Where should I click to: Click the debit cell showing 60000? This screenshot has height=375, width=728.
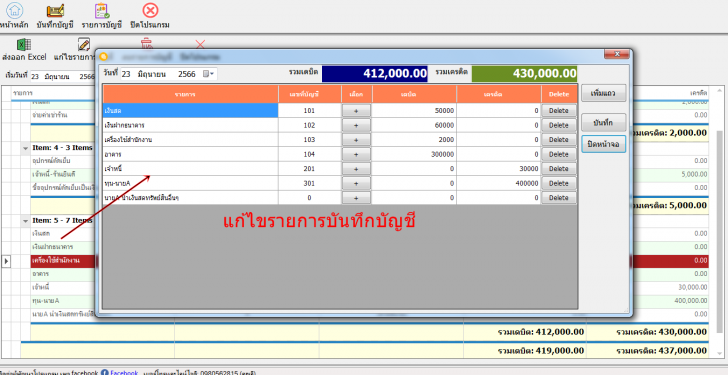(x=414, y=125)
